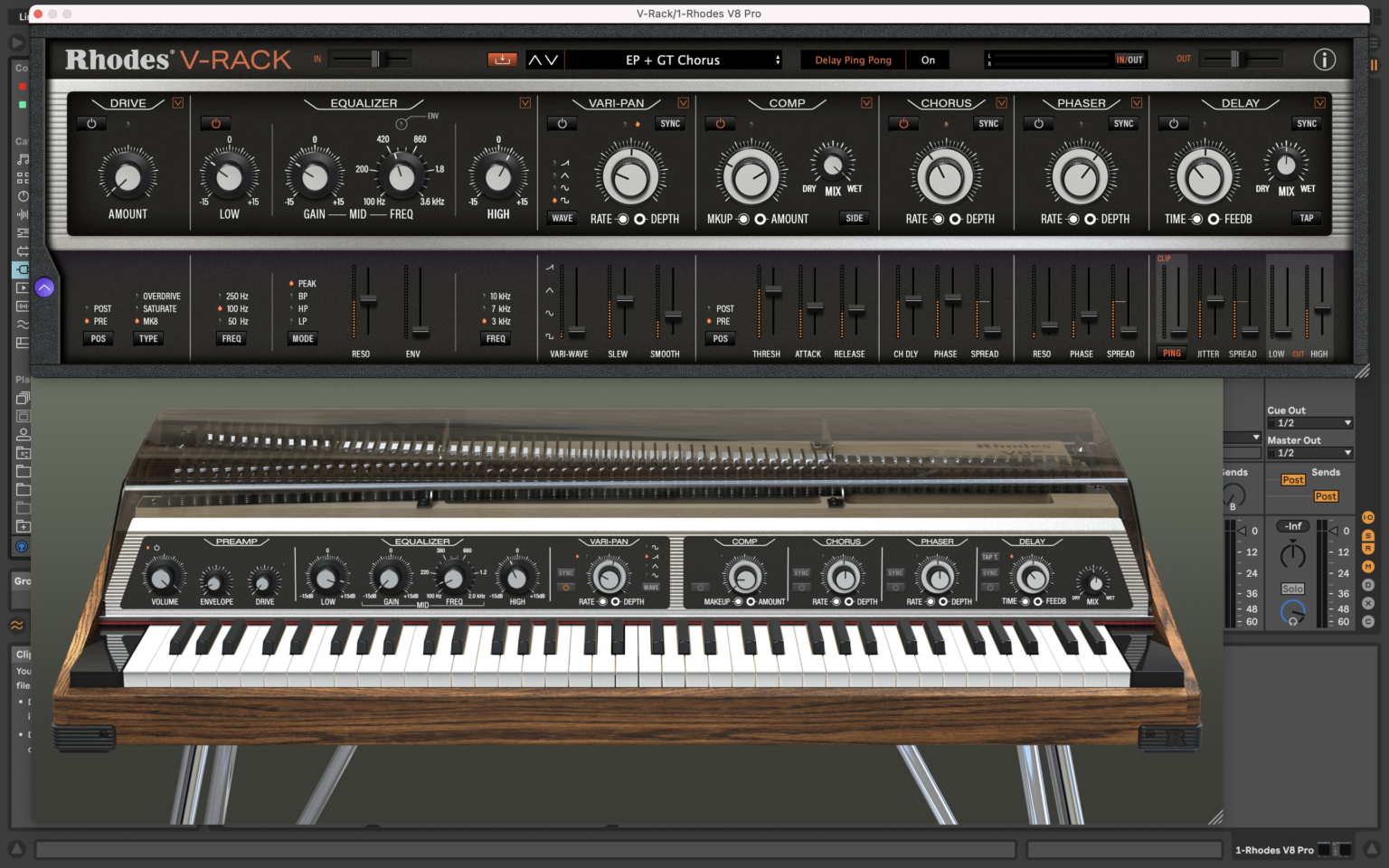This screenshot has height=868, width=1389.
Task: Toggle DELAY SYNC button
Action: pyautogui.click(x=1307, y=124)
